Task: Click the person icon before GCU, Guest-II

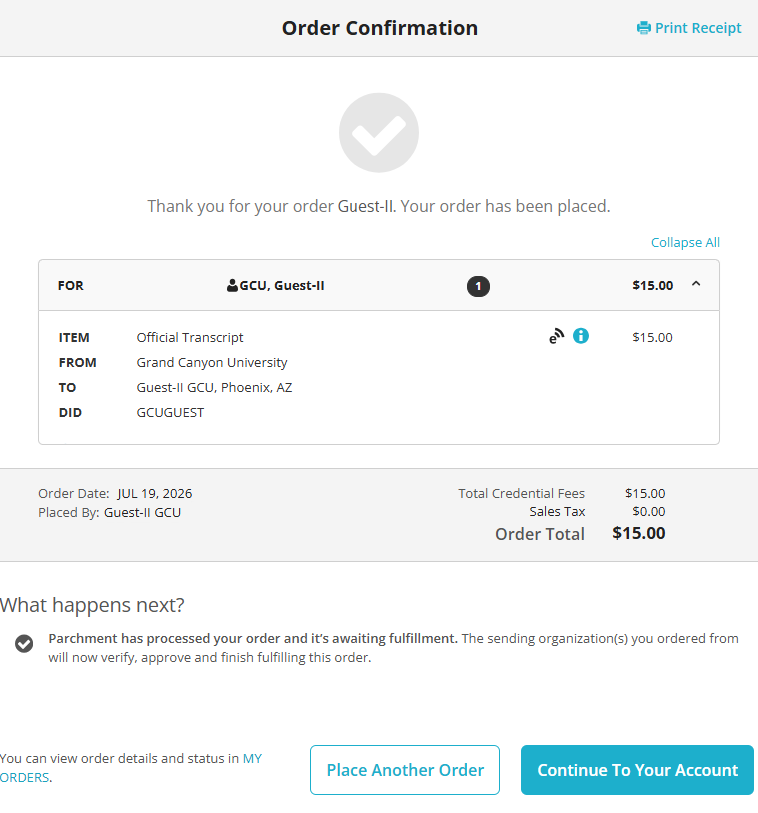Action: click(232, 285)
